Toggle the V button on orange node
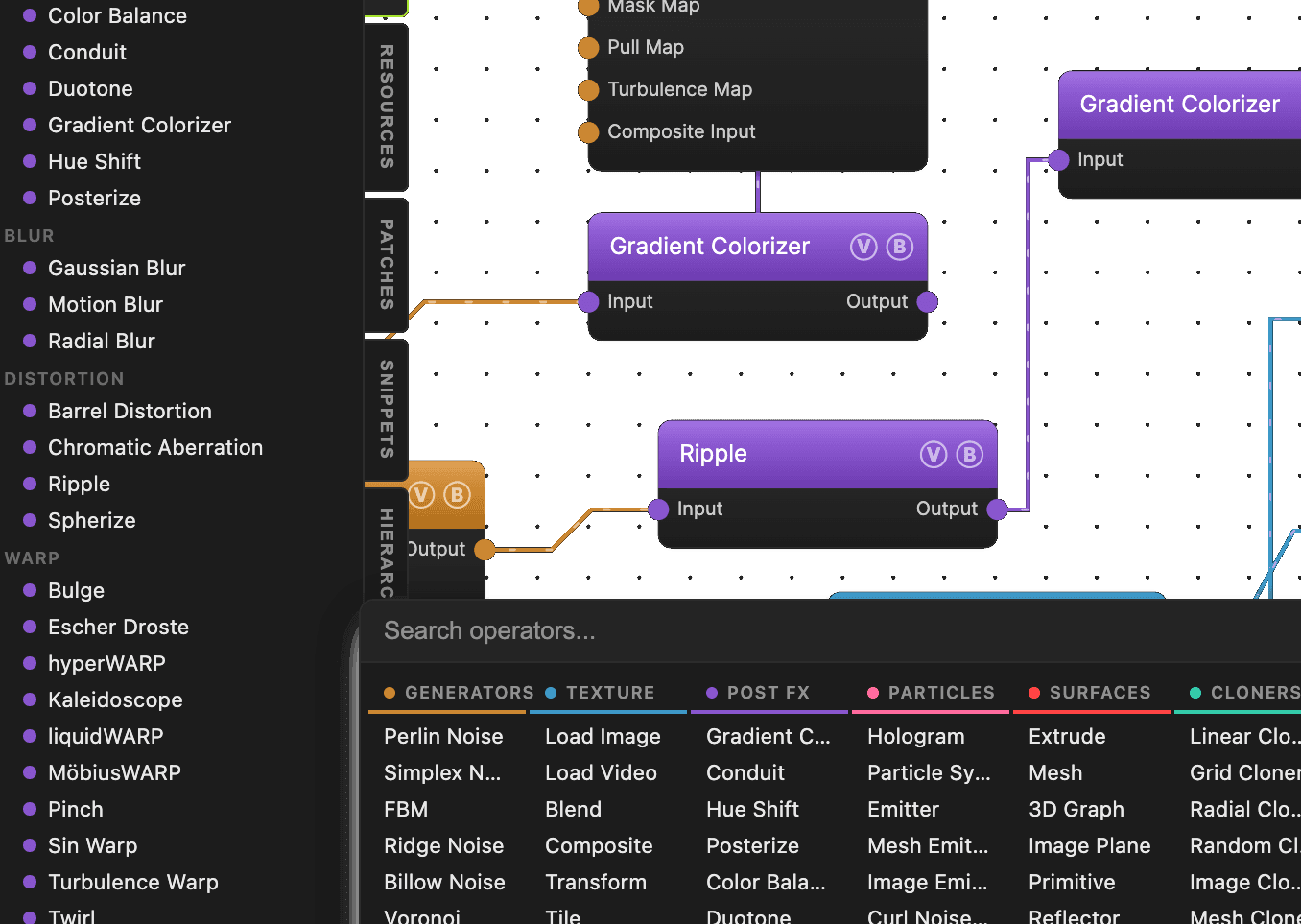Screen dimensions: 1301x924 (x=421, y=495)
